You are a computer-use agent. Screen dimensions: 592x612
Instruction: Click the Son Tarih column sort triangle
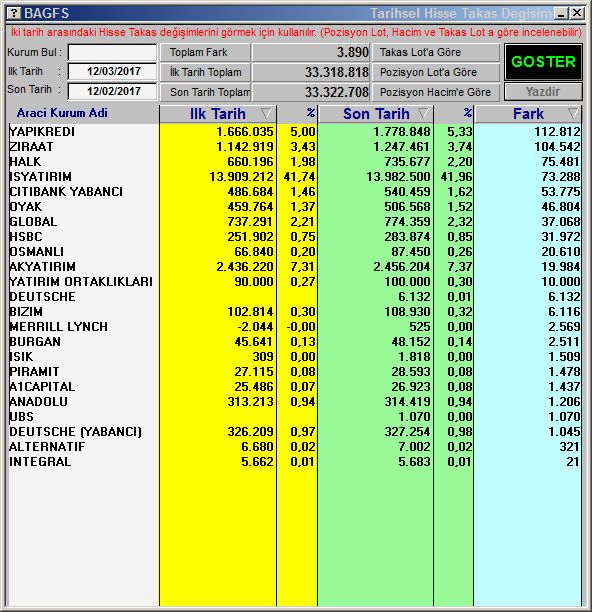(424, 114)
